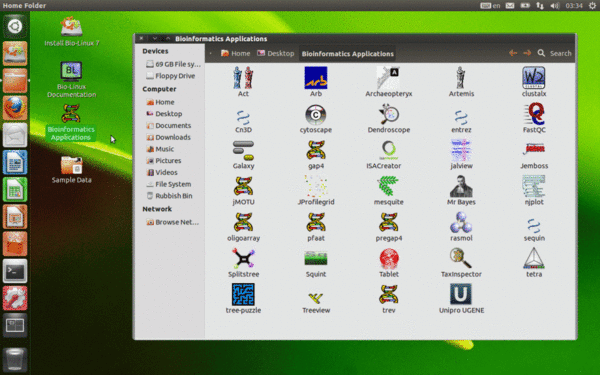Open the pregap4 icon
This screenshot has height=375, width=600.
tap(388, 222)
